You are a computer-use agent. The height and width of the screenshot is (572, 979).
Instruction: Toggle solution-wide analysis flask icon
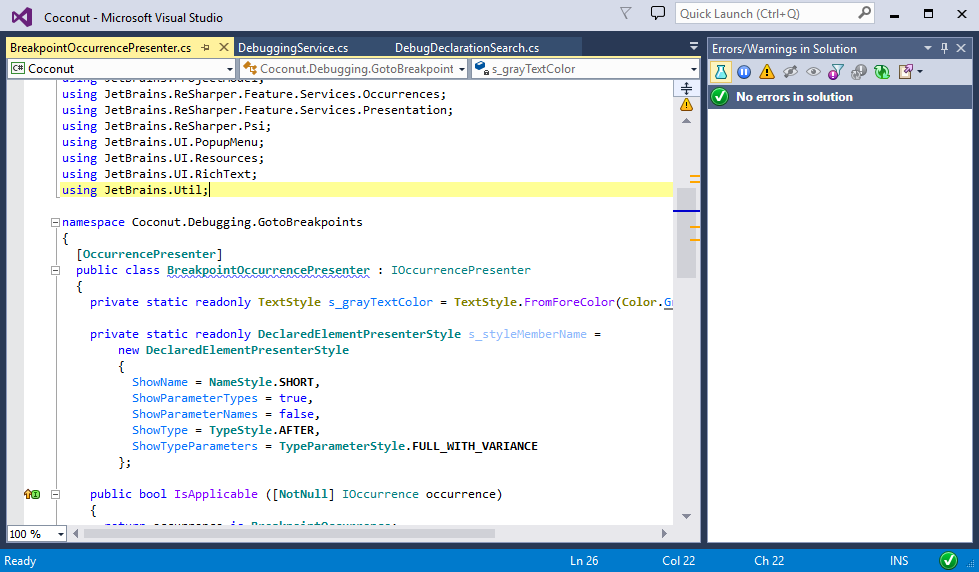pos(721,72)
